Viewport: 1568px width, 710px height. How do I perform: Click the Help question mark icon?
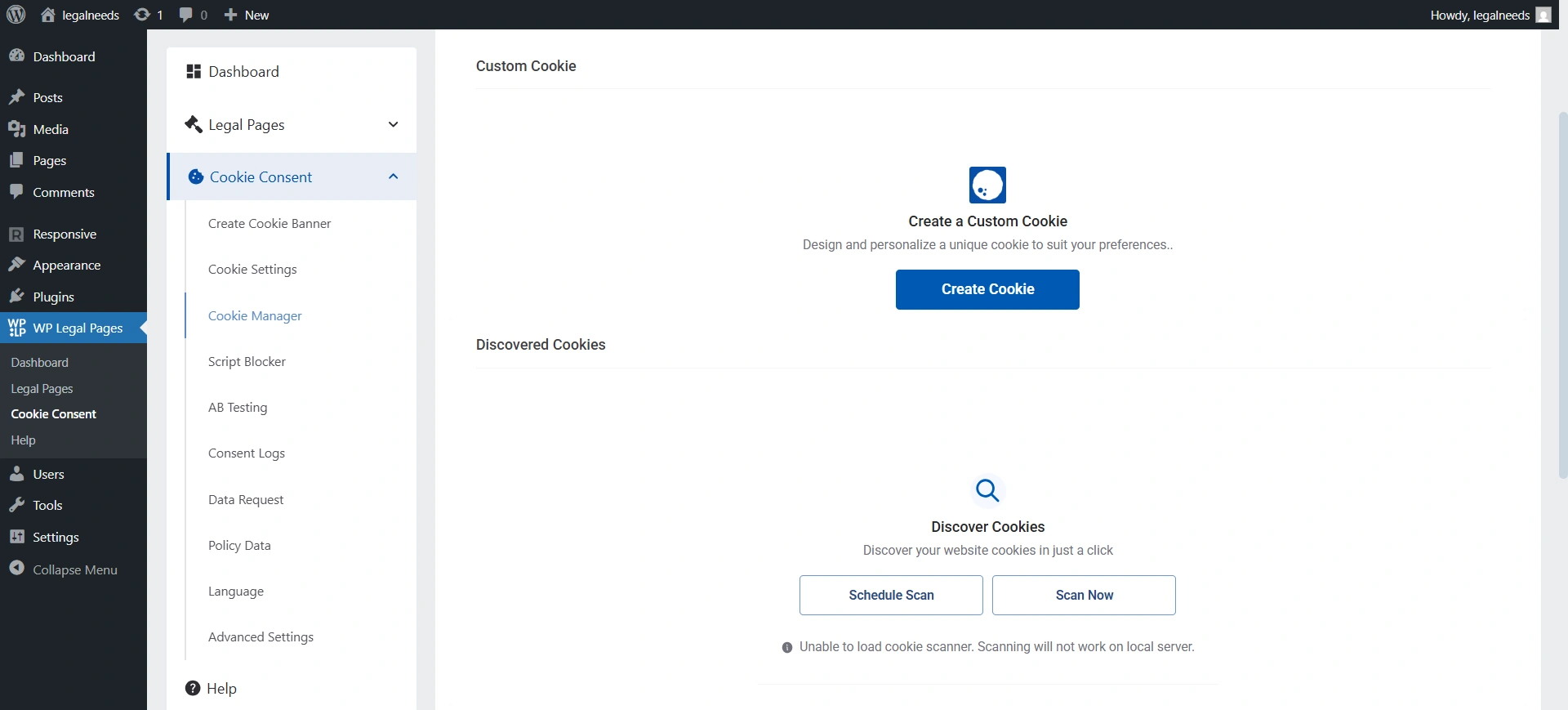(193, 688)
